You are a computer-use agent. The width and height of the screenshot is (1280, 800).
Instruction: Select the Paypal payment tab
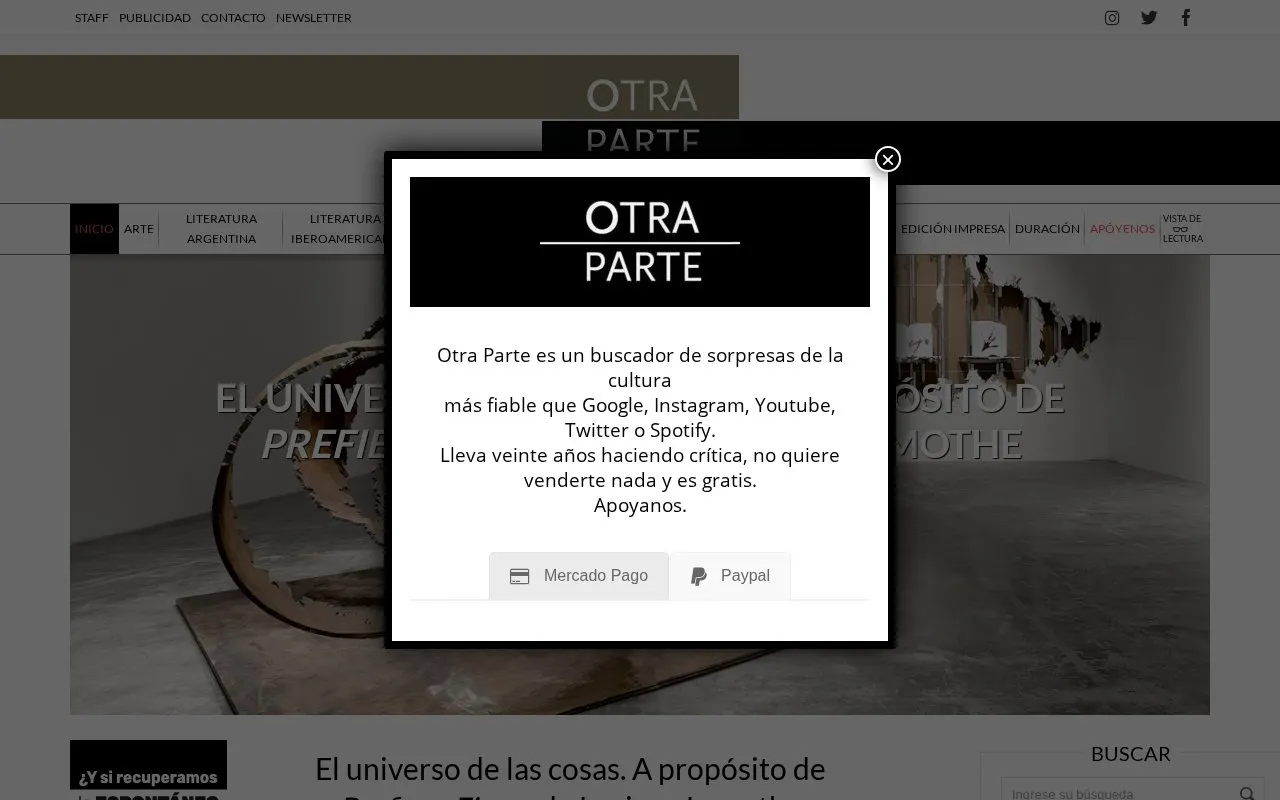730,576
